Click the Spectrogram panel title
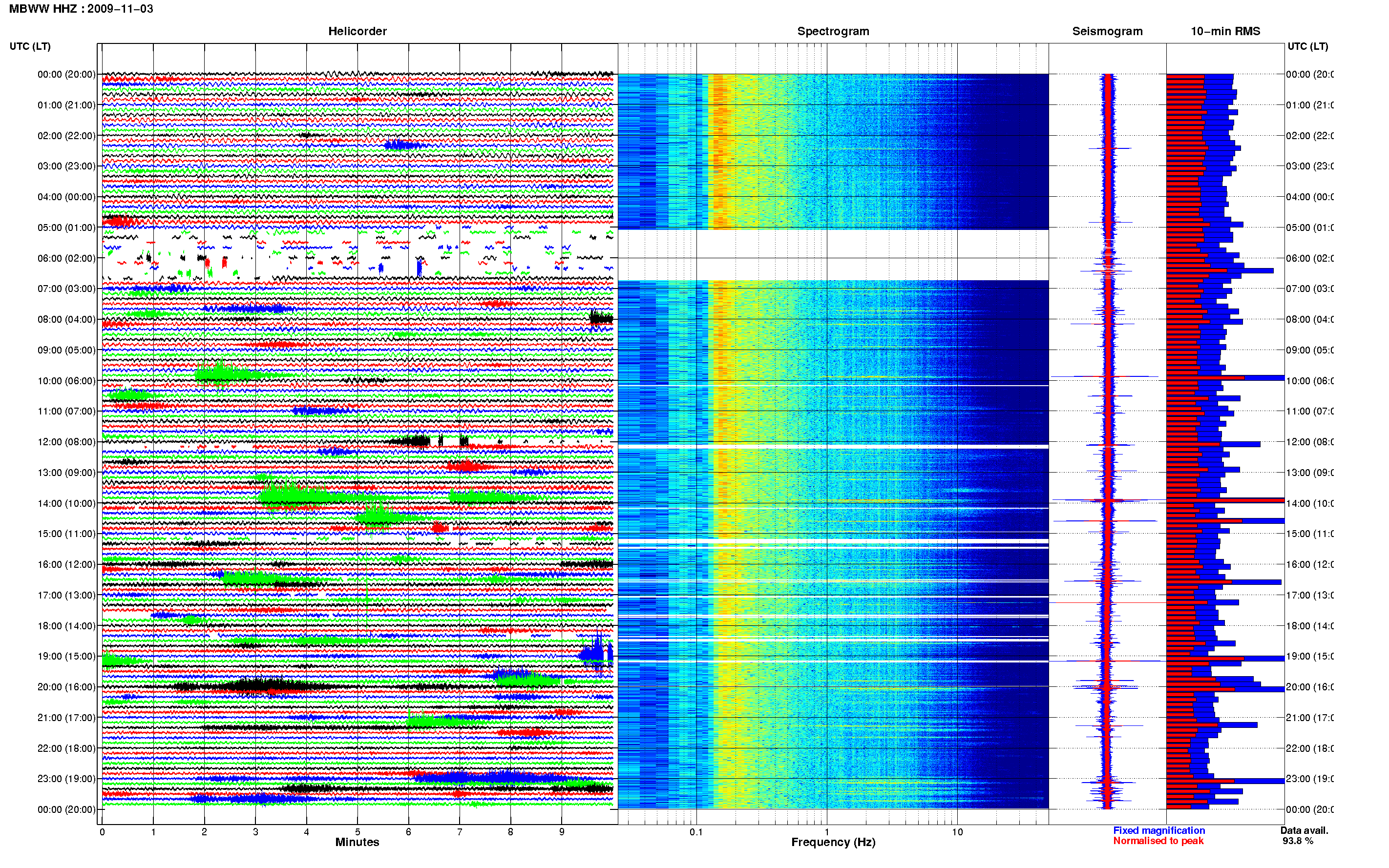Viewport: 1389px width, 868px height. coord(833,31)
